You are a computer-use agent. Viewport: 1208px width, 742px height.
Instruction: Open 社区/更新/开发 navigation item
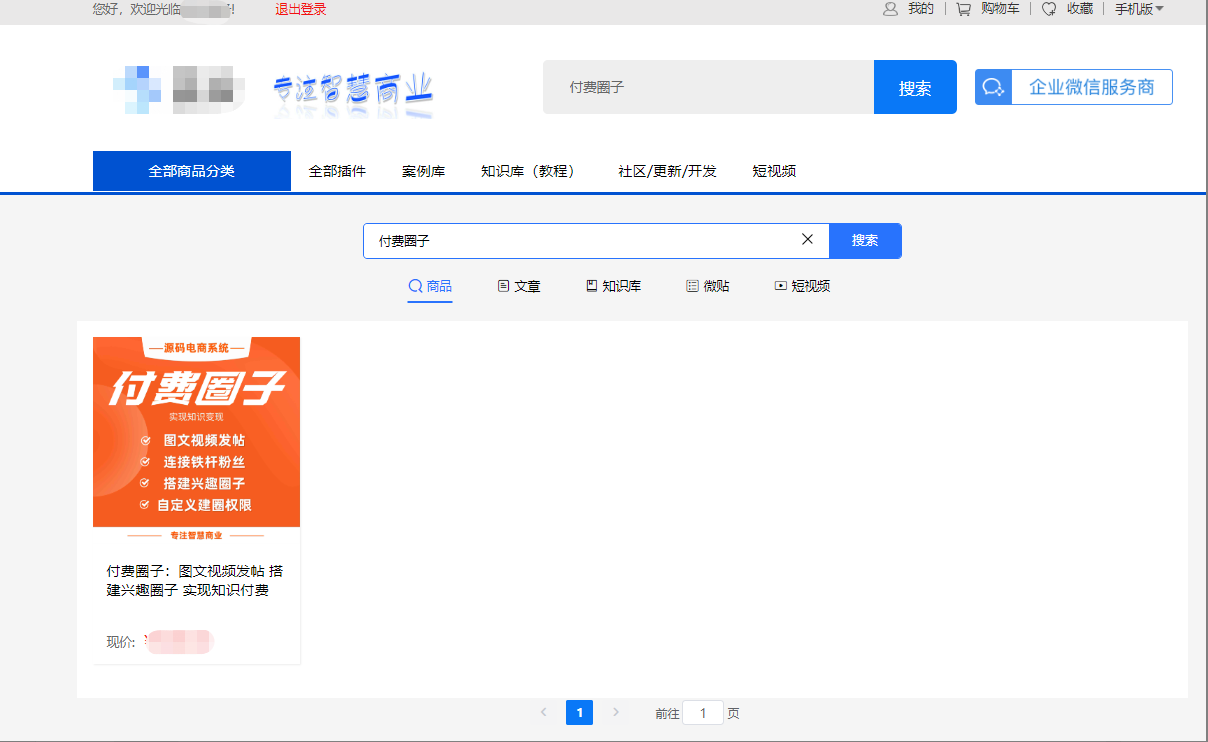pos(667,171)
